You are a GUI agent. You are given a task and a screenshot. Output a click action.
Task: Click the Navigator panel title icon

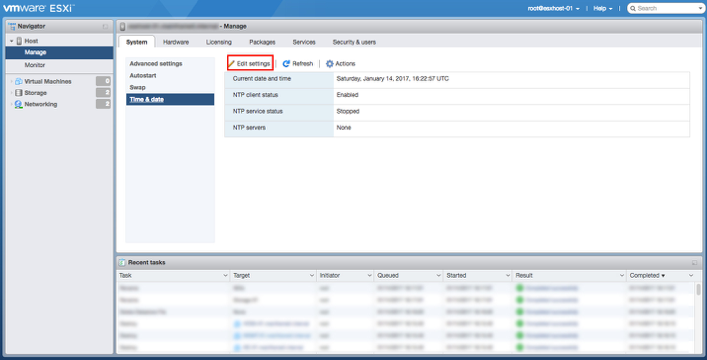click(12, 26)
